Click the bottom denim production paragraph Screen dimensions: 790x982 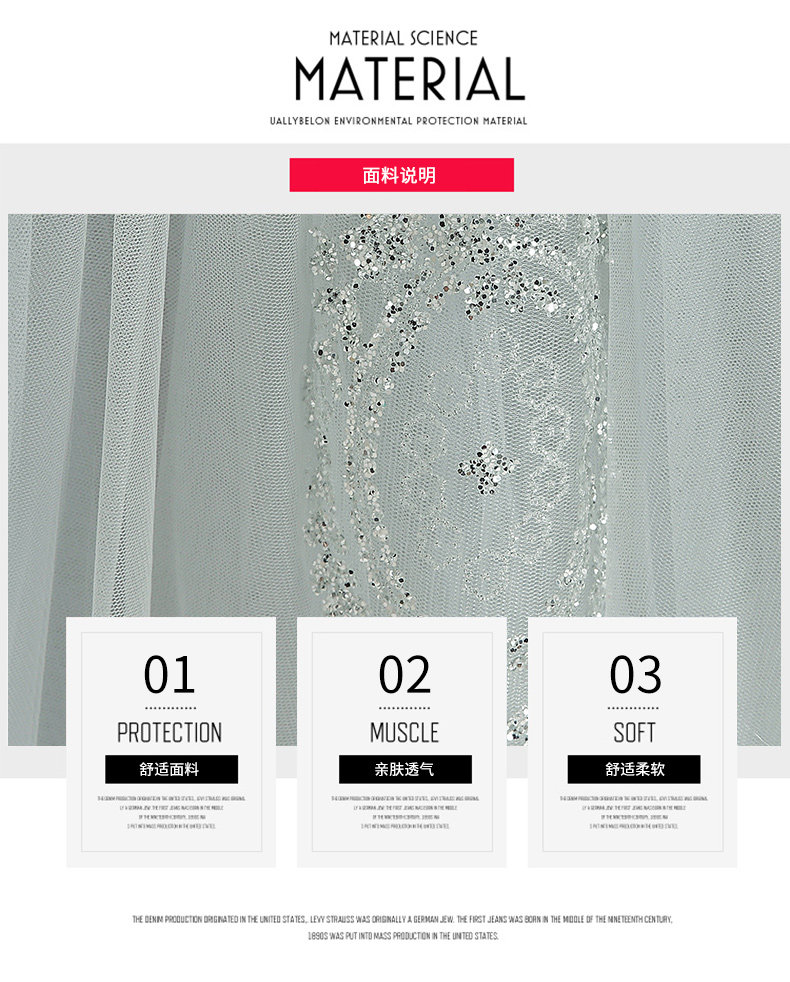pyautogui.click(x=402, y=928)
